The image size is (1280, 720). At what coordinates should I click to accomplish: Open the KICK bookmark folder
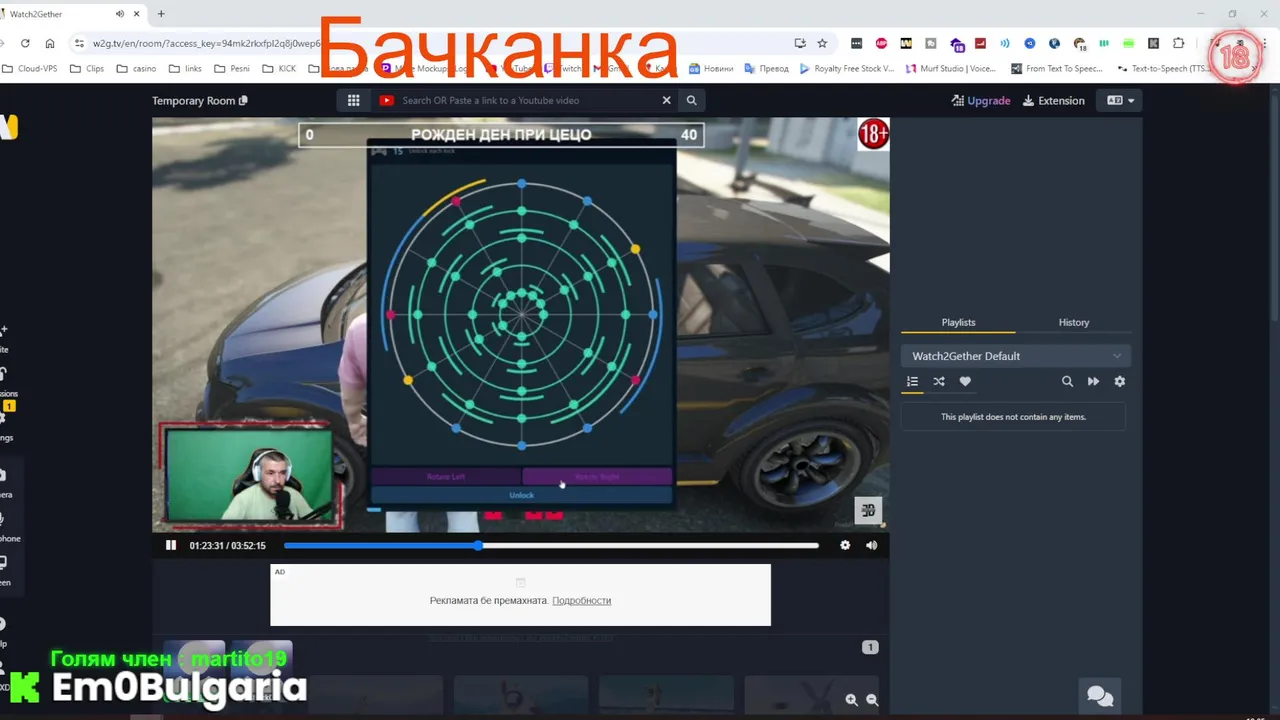(279, 69)
